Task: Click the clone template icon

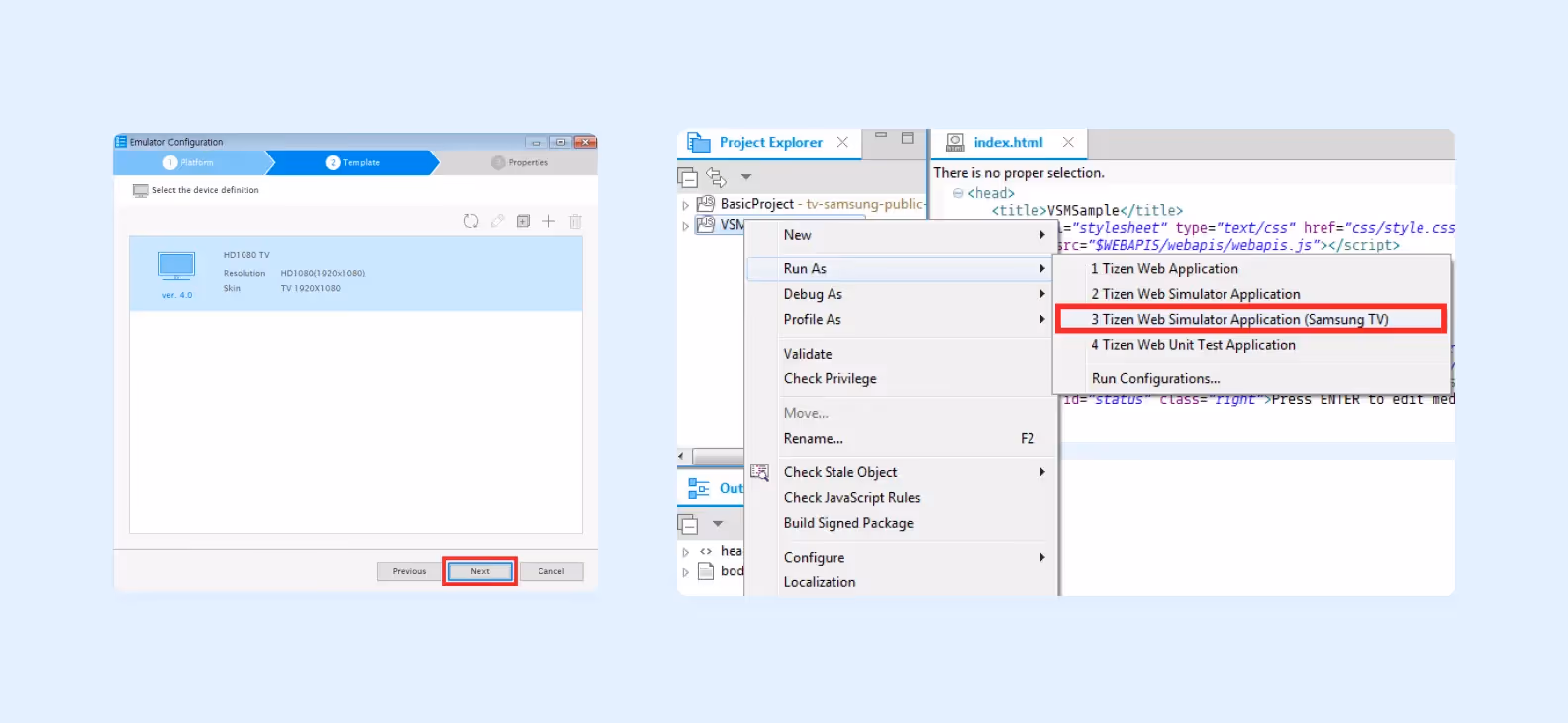Action: [x=523, y=221]
